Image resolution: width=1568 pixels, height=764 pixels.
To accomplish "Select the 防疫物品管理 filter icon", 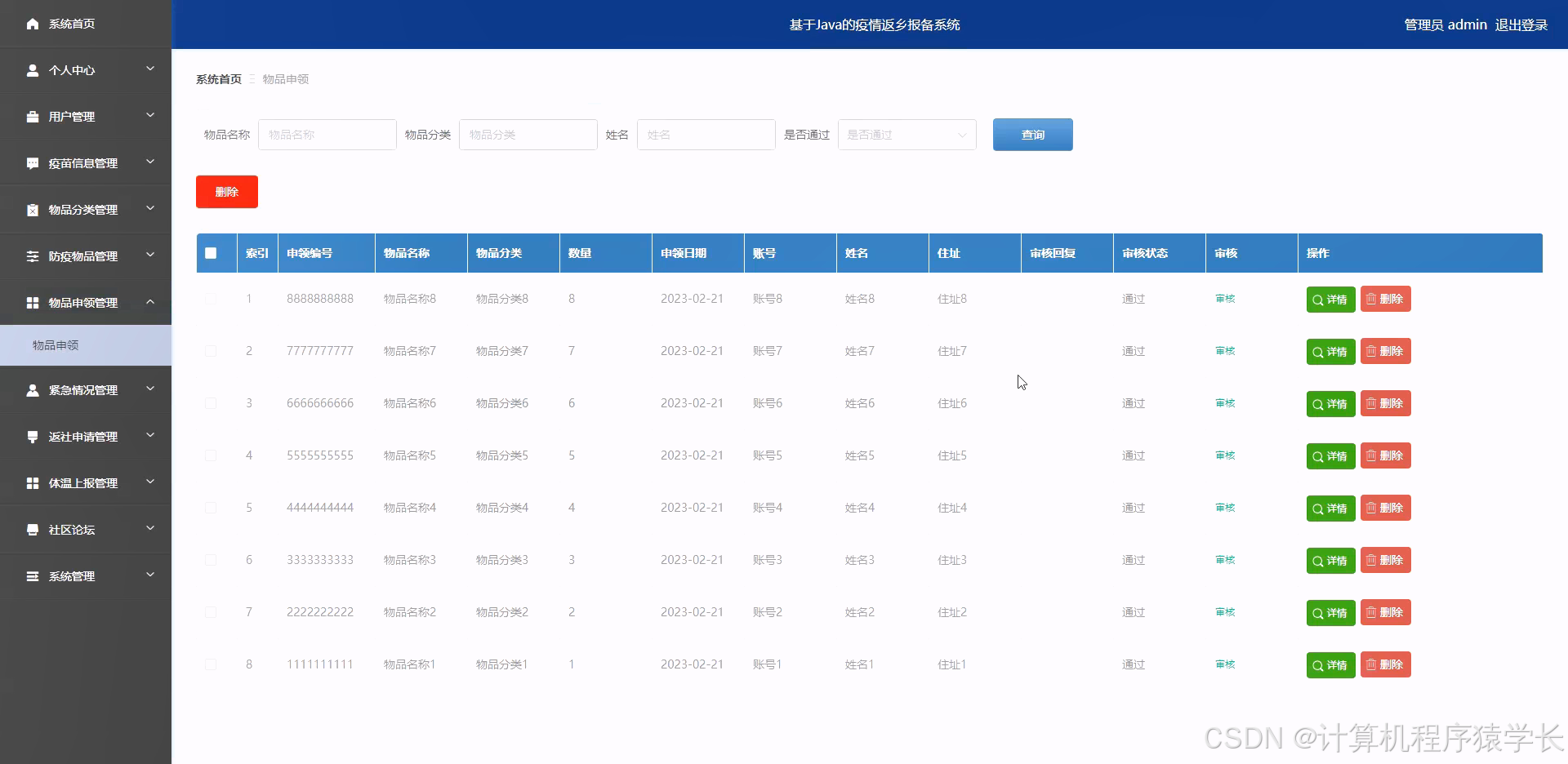I will pyautogui.click(x=33, y=255).
